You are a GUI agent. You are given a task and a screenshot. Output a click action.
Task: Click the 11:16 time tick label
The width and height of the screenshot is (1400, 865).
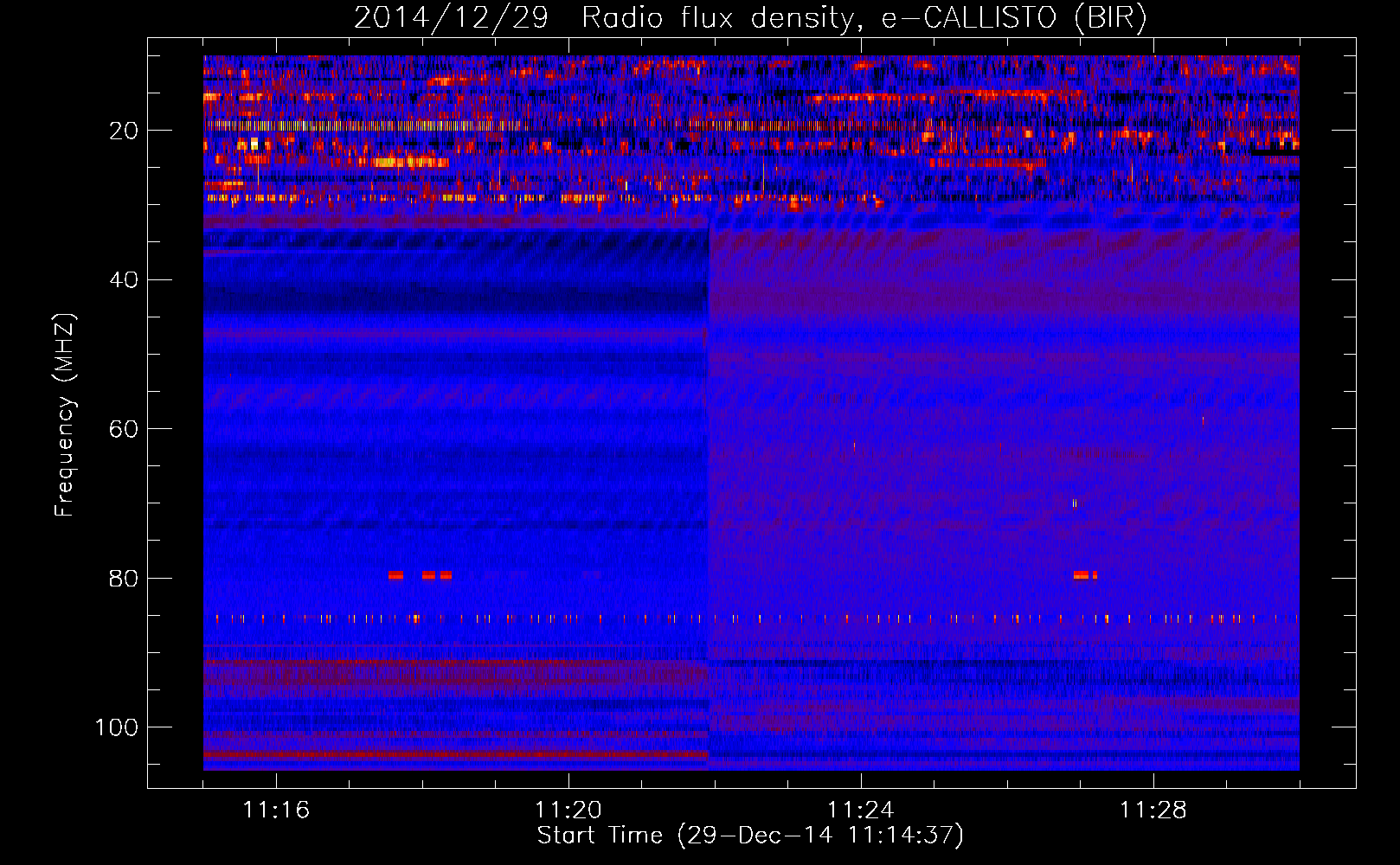pyautogui.click(x=276, y=811)
